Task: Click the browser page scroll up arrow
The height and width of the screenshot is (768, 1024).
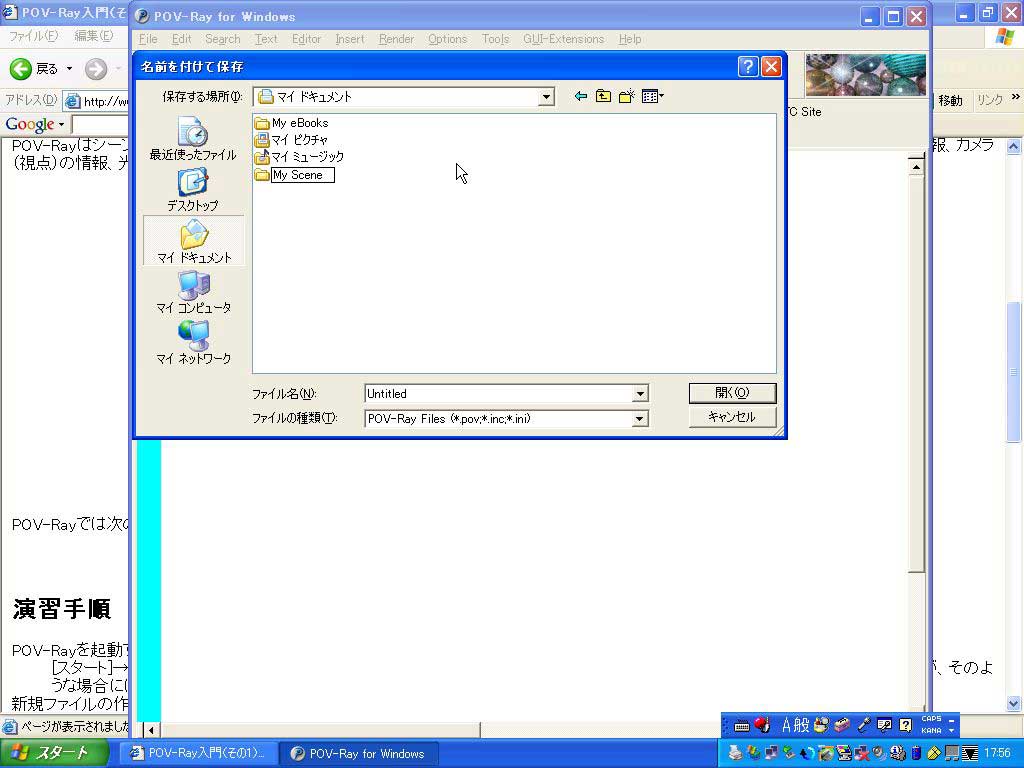Action: point(1014,146)
